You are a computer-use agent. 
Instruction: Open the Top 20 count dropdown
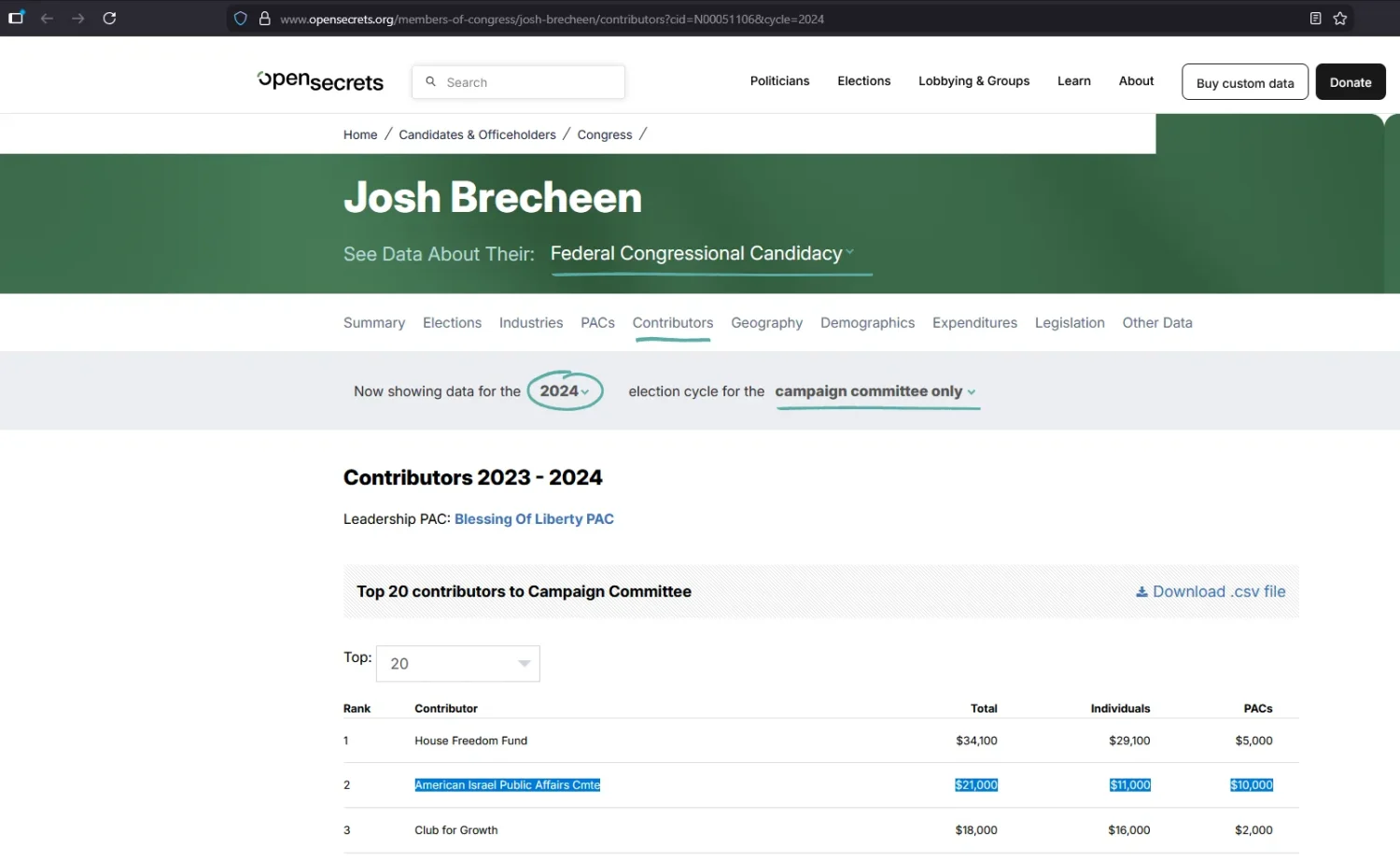coord(457,664)
